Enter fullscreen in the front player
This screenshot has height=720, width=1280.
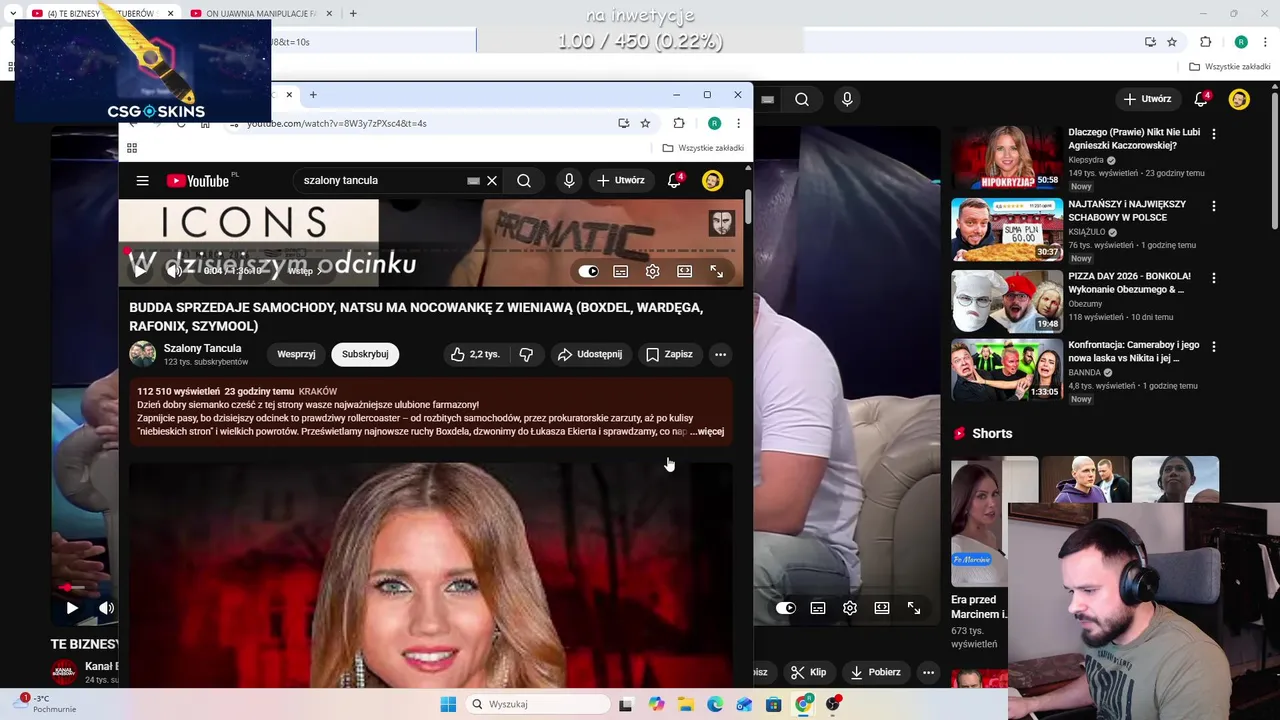[717, 271]
